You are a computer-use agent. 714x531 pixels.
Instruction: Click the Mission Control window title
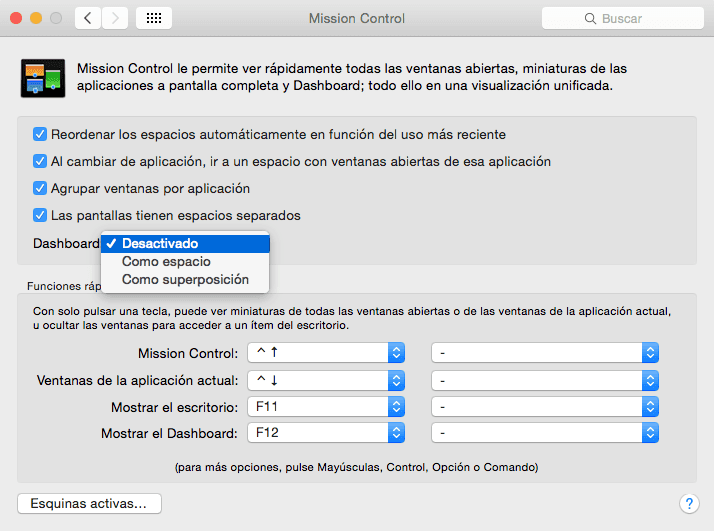pos(357,18)
